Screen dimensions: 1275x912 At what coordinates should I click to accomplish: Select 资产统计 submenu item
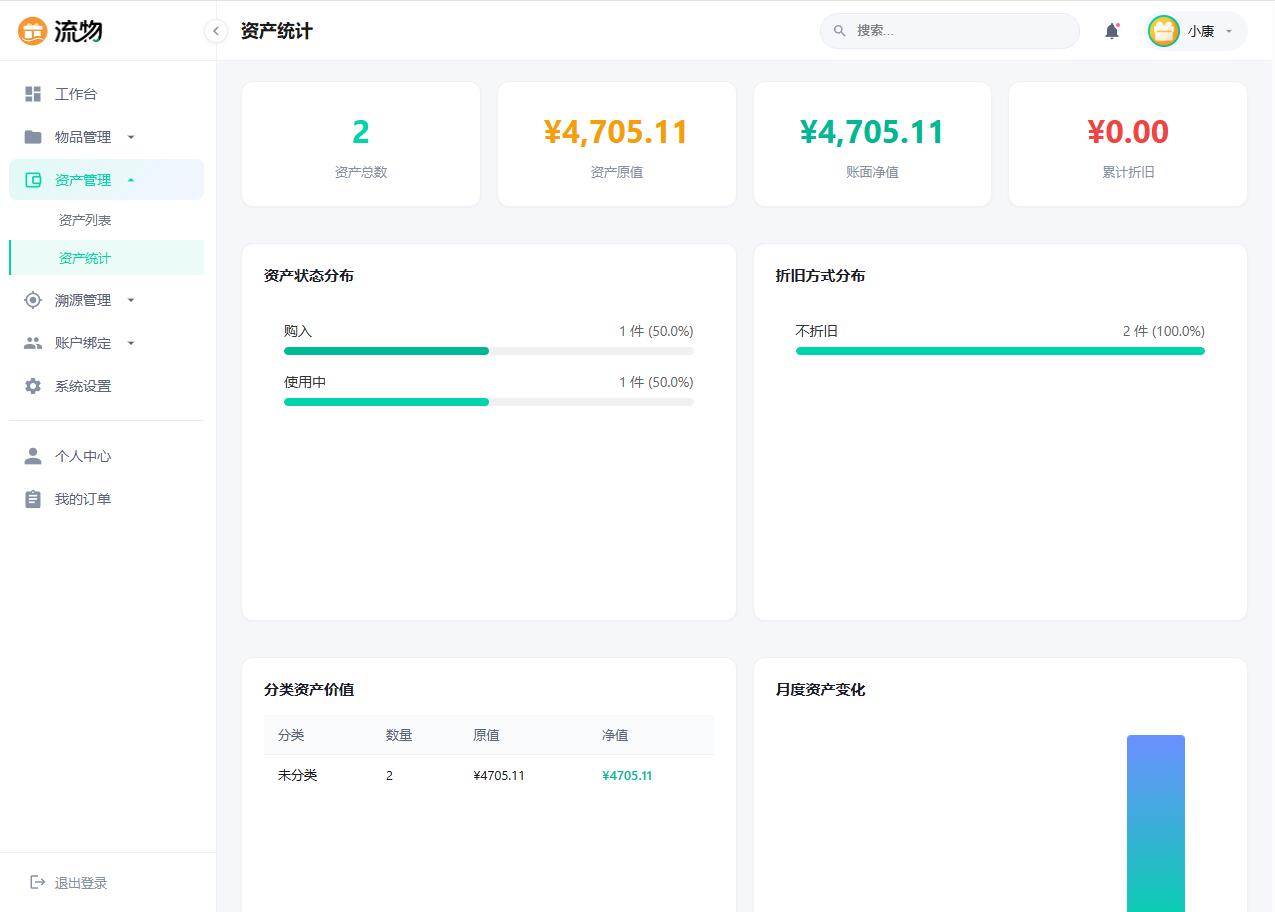(106, 258)
